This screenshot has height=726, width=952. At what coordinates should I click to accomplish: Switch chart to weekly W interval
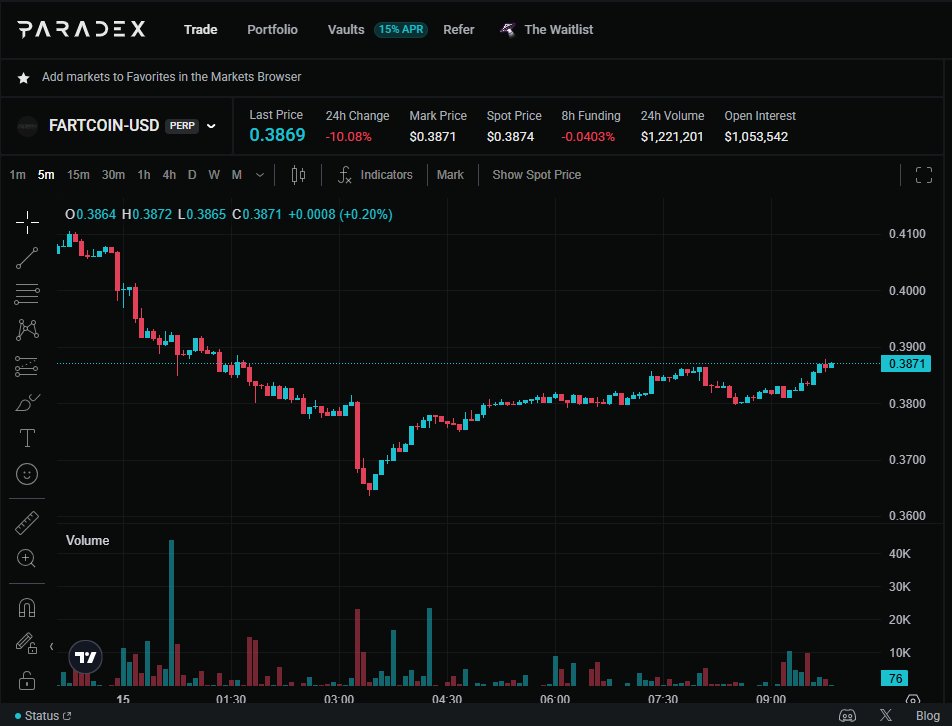[x=214, y=175]
